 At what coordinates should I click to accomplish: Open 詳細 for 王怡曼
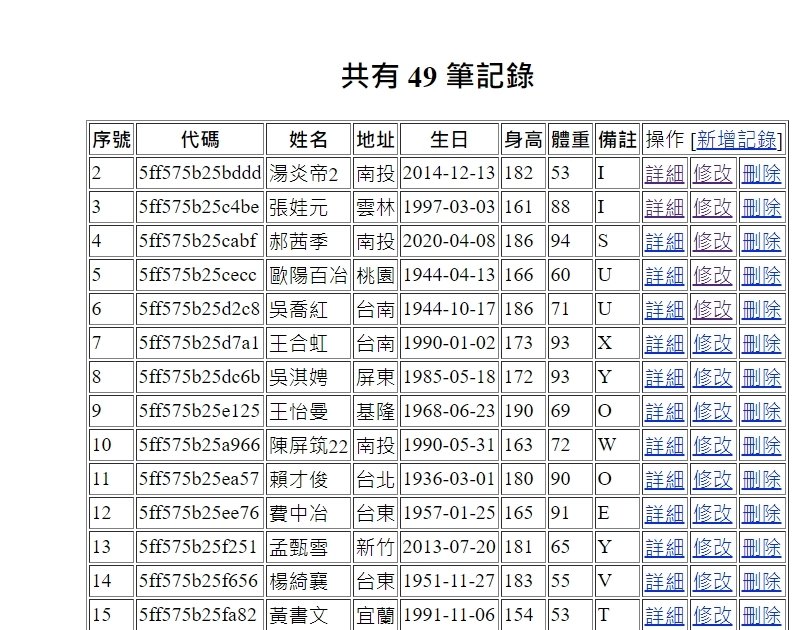(665, 412)
